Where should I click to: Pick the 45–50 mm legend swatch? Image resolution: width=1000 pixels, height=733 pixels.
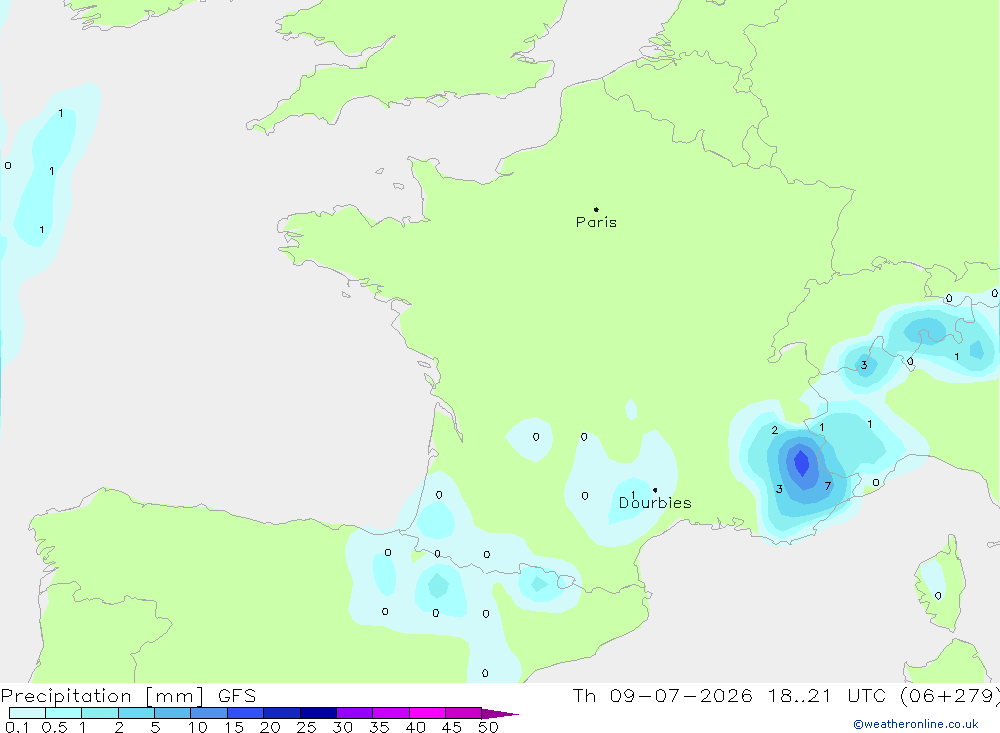click(464, 713)
